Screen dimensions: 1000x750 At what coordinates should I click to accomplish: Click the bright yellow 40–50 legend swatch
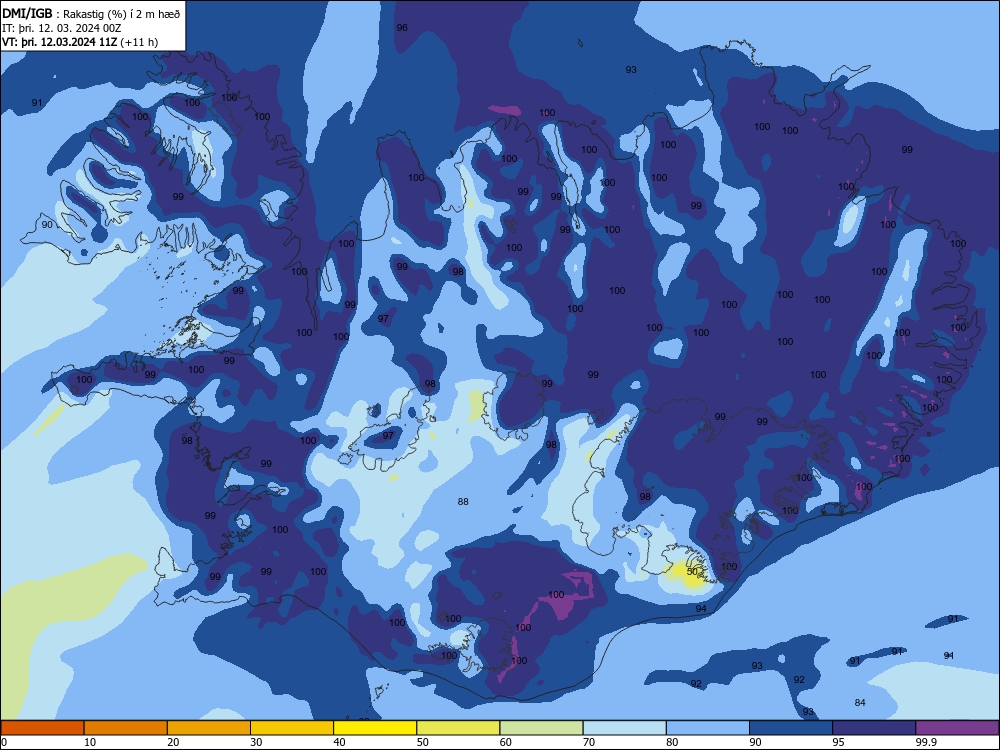[375, 728]
